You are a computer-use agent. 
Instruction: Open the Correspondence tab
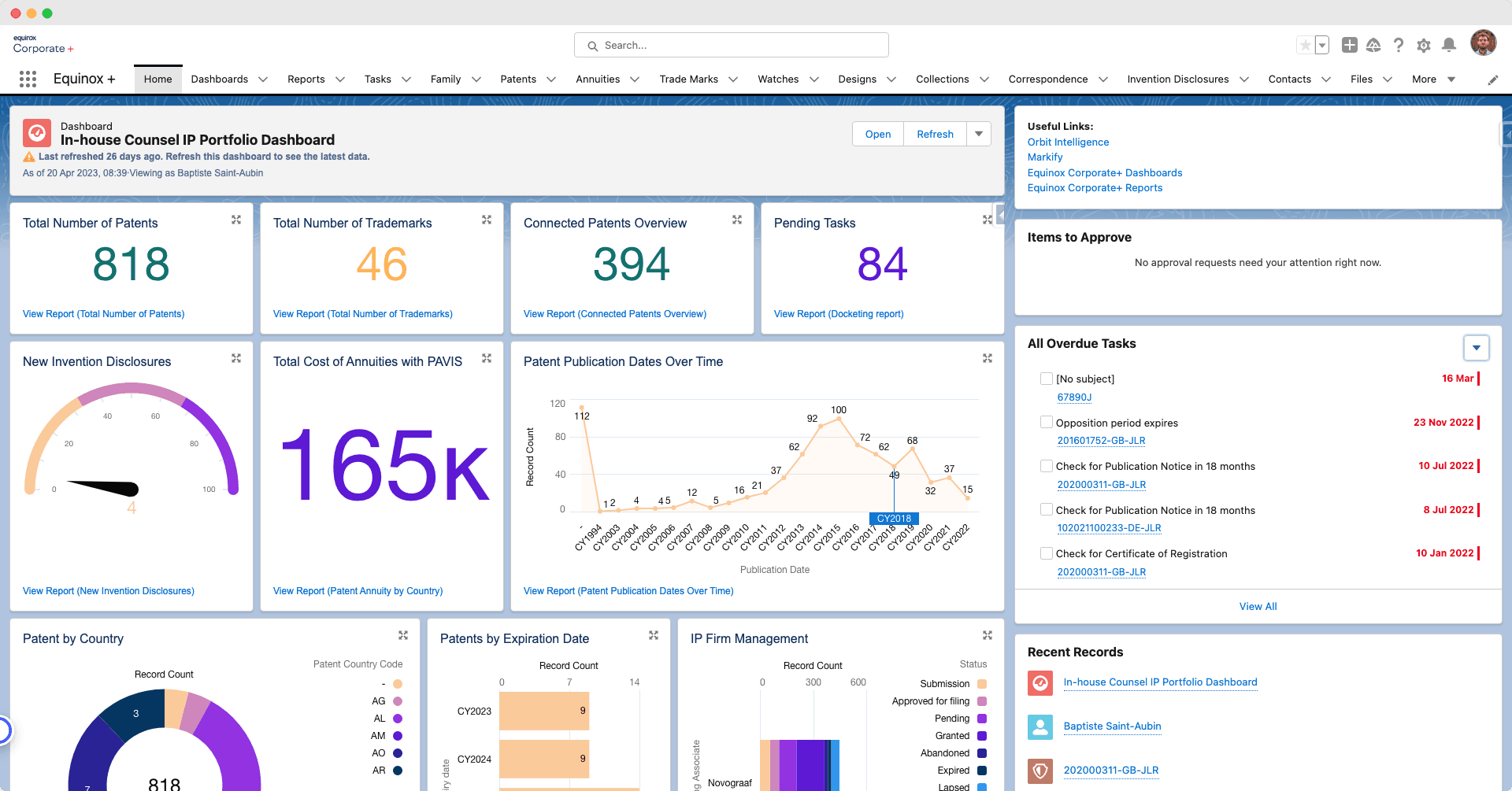pos(1048,79)
